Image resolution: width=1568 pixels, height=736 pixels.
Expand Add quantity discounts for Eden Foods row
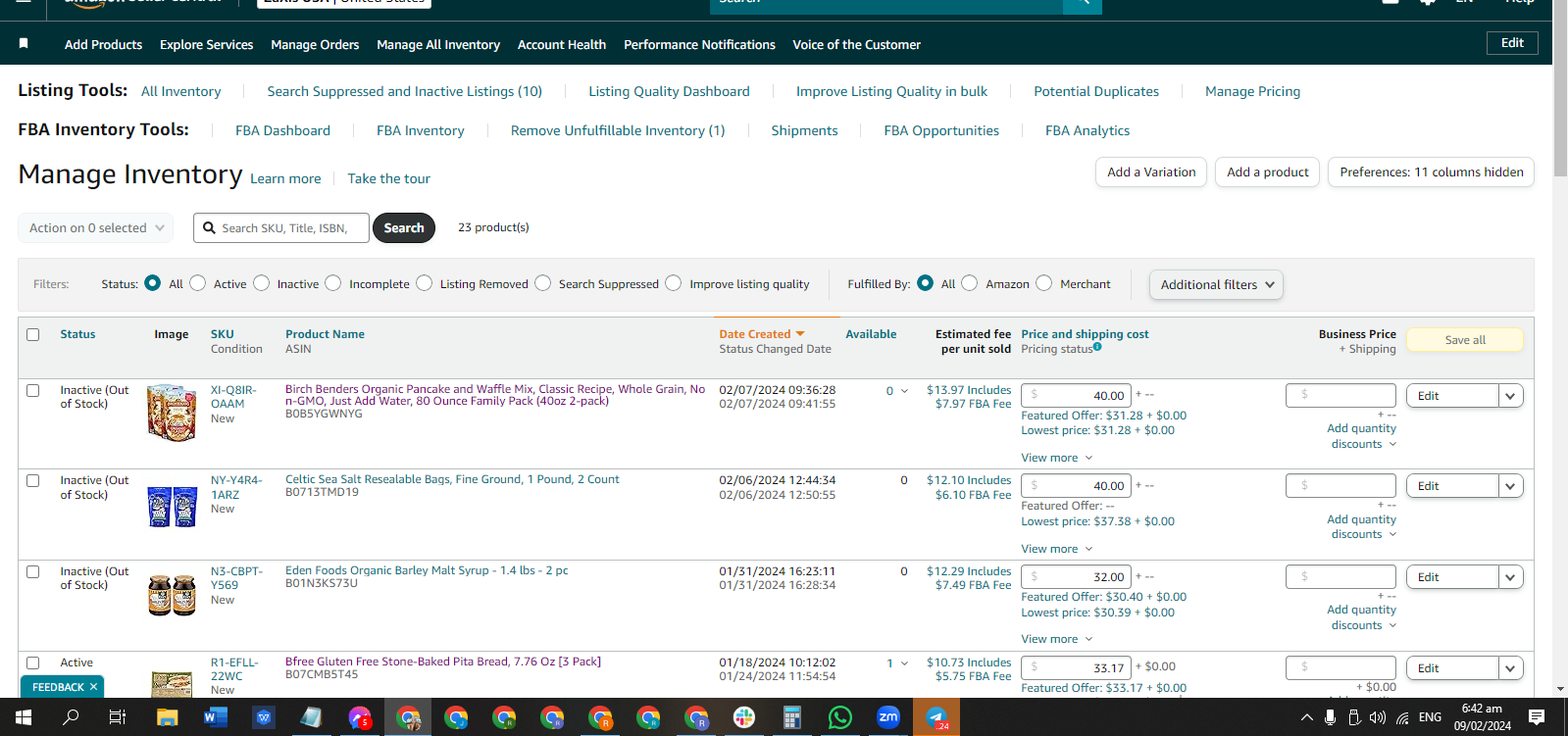1362,617
